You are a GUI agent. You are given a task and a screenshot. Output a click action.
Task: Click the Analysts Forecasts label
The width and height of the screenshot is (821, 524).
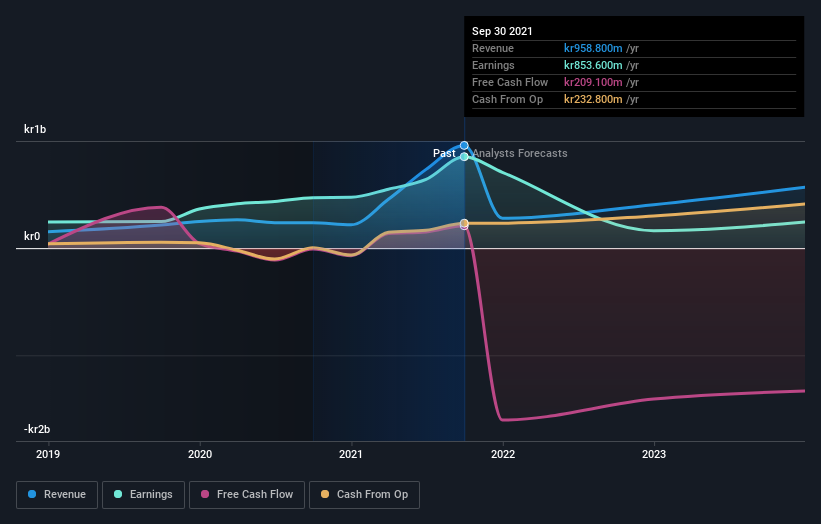520,153
